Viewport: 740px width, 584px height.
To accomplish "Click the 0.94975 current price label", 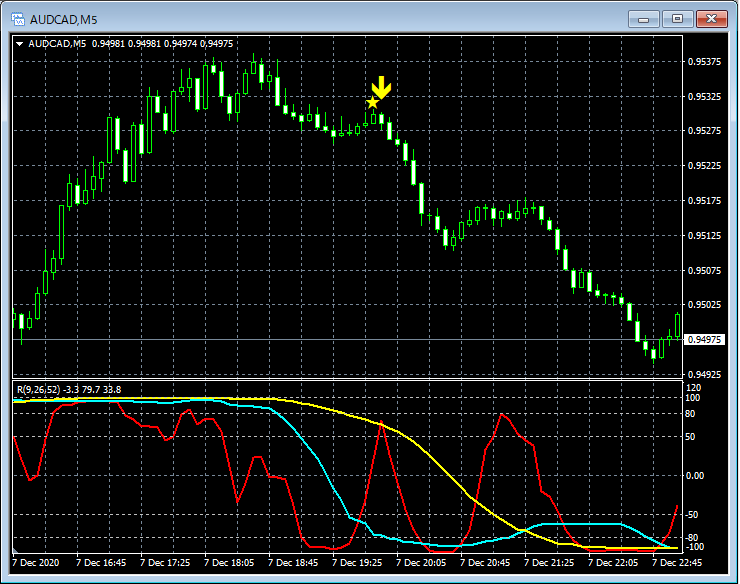I will pyautogui.click(x=704, y=339).
